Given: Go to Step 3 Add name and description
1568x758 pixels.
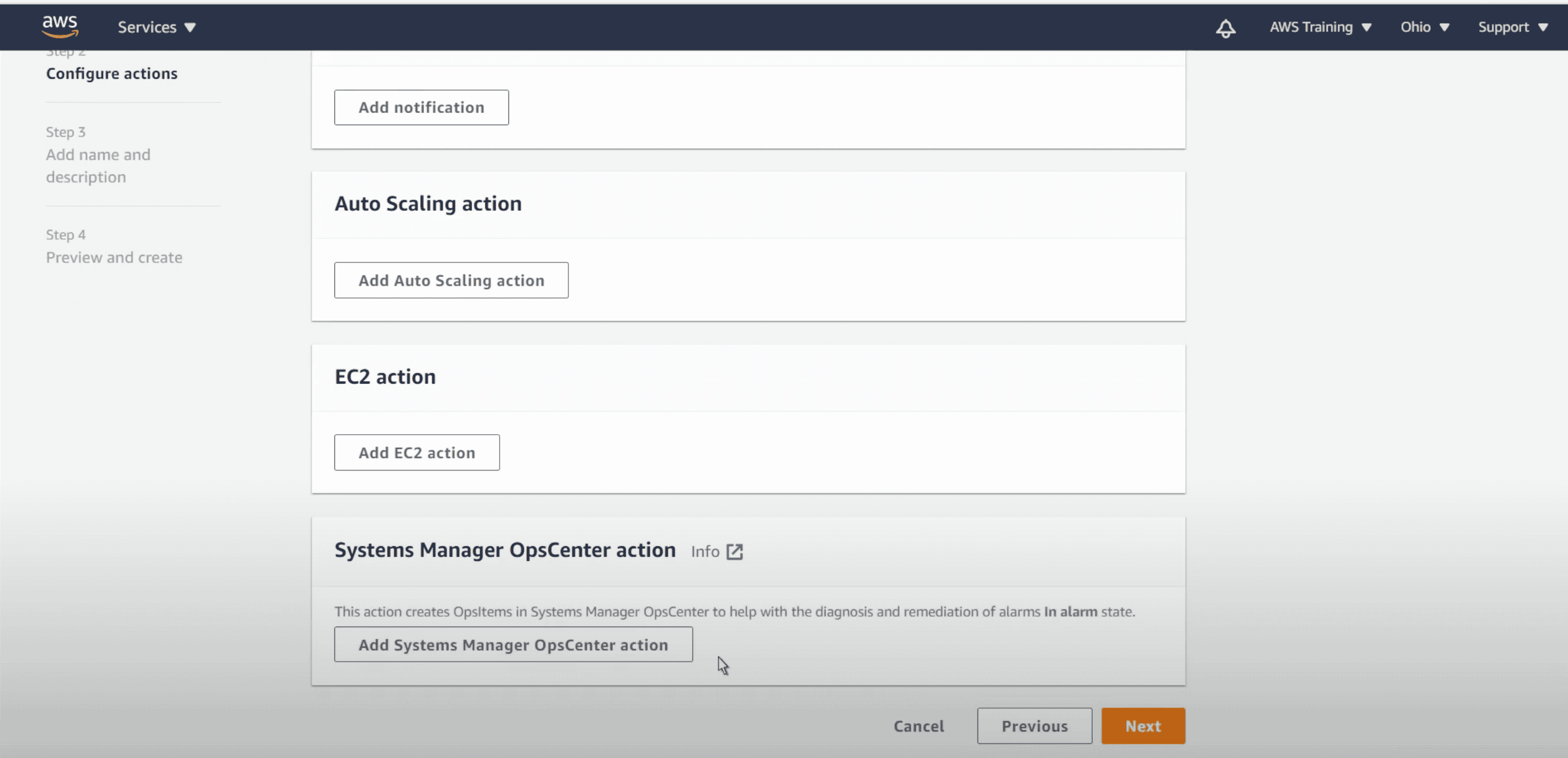Looking at the screenshot, I should pos(98,166).
